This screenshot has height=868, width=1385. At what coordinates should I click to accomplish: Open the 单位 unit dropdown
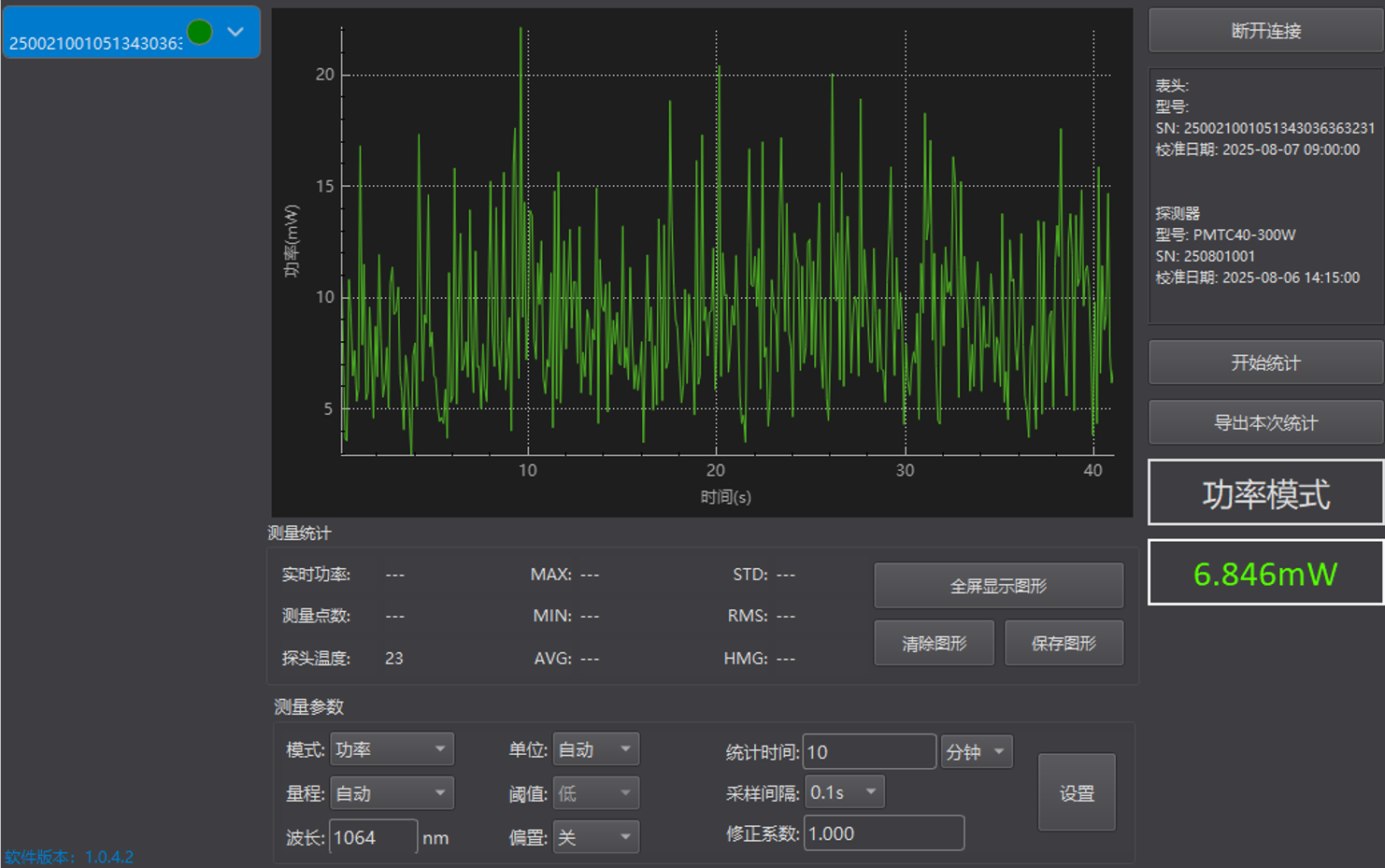click(x=595, y=749)
